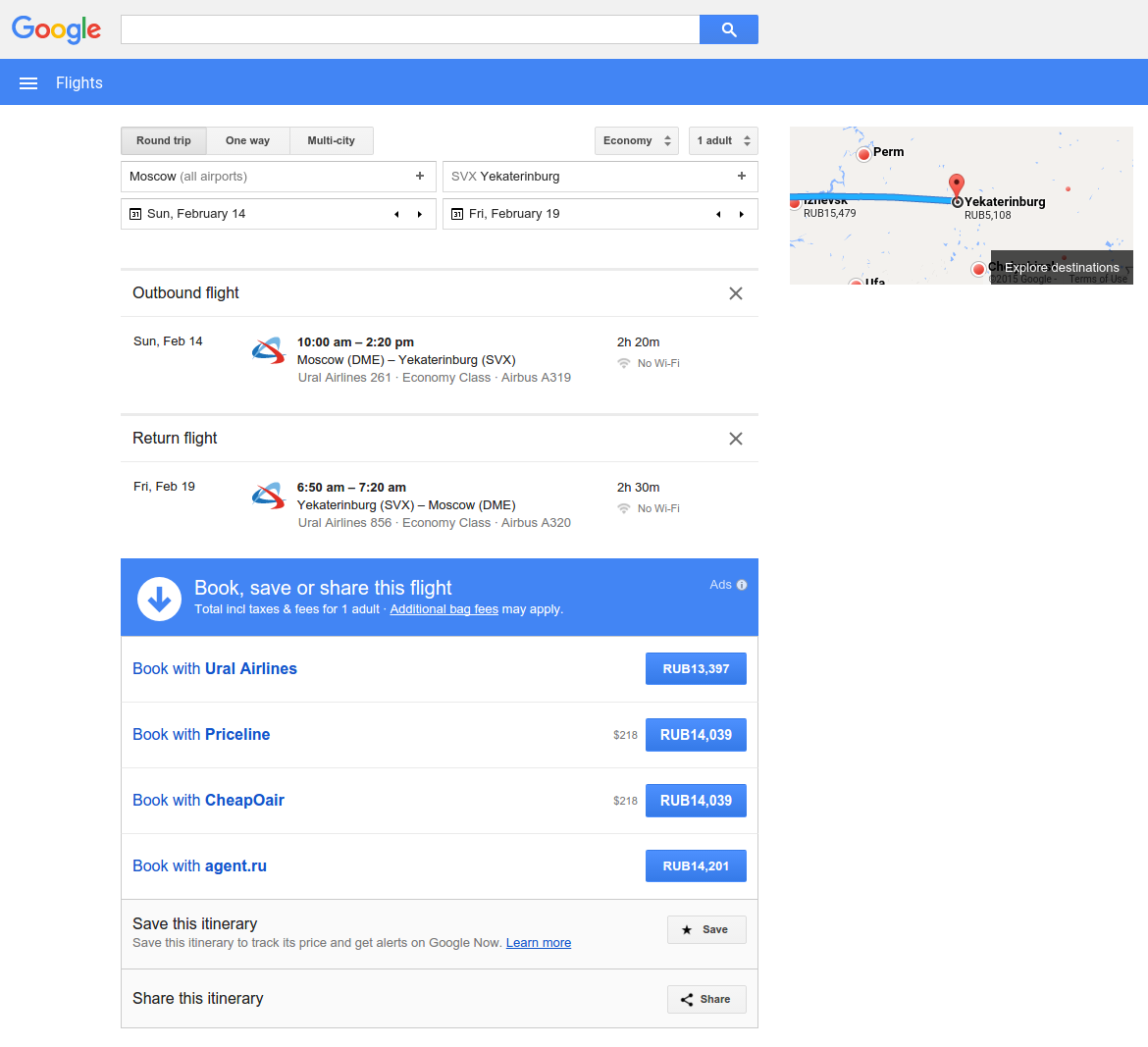Remove the Return flight selection
Image resolution: width=1148 pixels, height=1047 pixels.
736,439
